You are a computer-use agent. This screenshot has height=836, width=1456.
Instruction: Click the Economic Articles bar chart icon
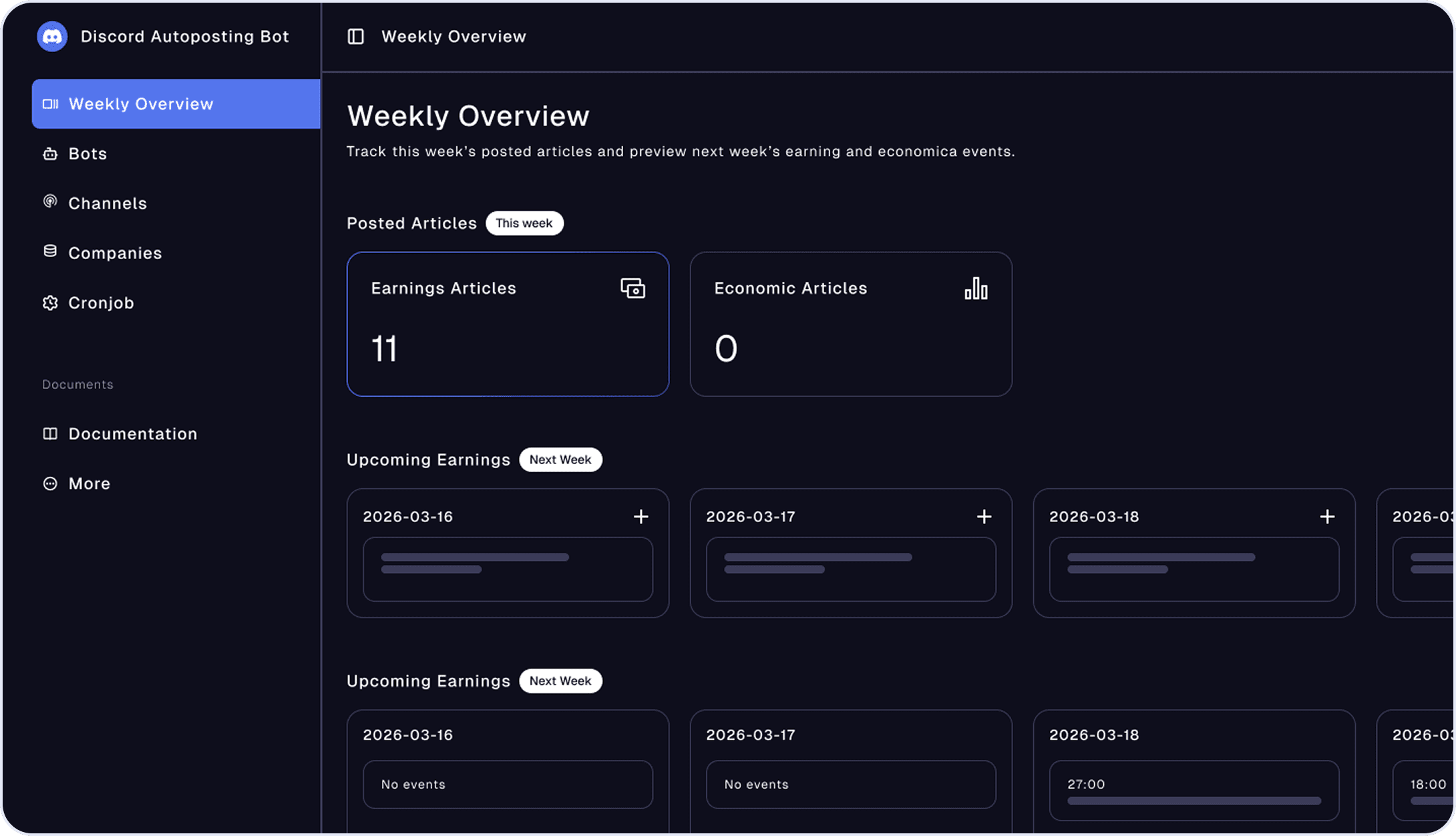976,288
